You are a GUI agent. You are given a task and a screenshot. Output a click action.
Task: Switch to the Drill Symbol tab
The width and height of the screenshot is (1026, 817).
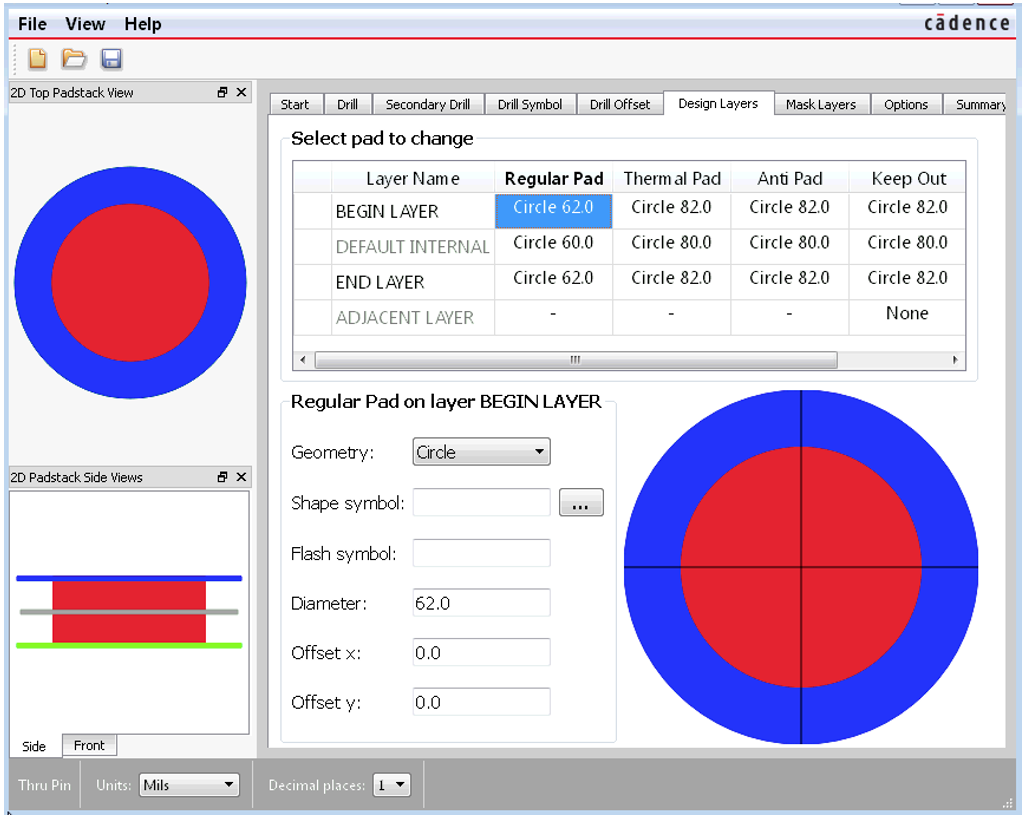[529, 104]
